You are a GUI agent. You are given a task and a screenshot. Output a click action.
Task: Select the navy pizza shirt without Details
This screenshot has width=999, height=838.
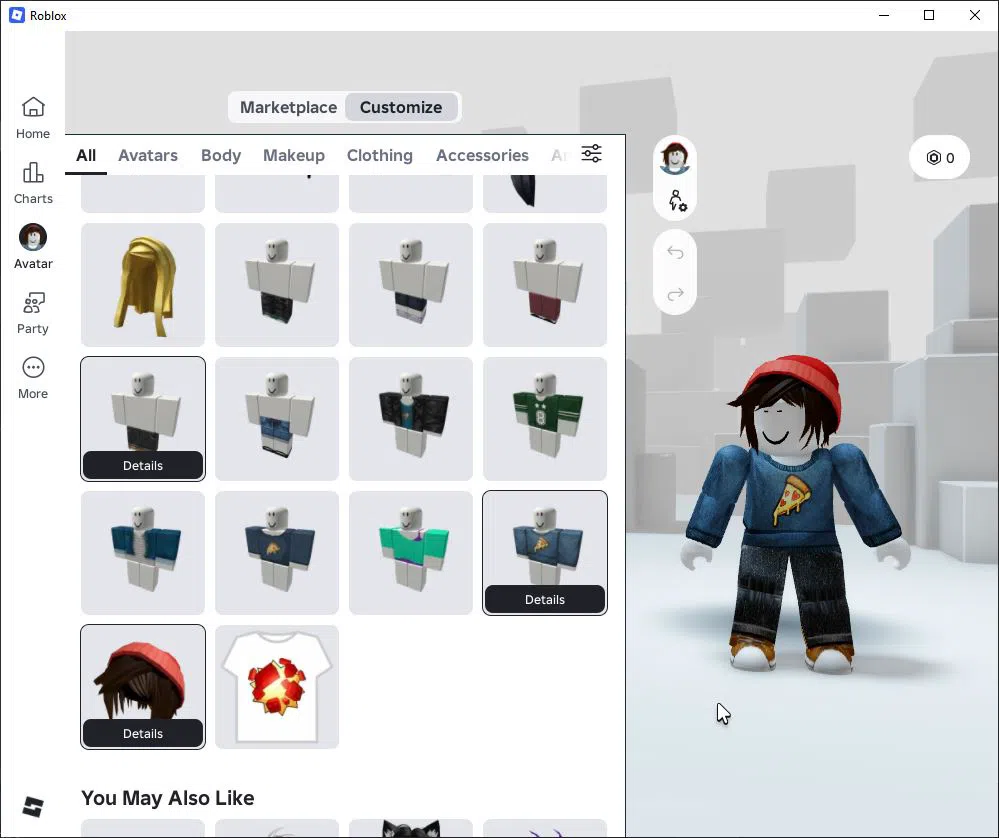click(277, 553)
